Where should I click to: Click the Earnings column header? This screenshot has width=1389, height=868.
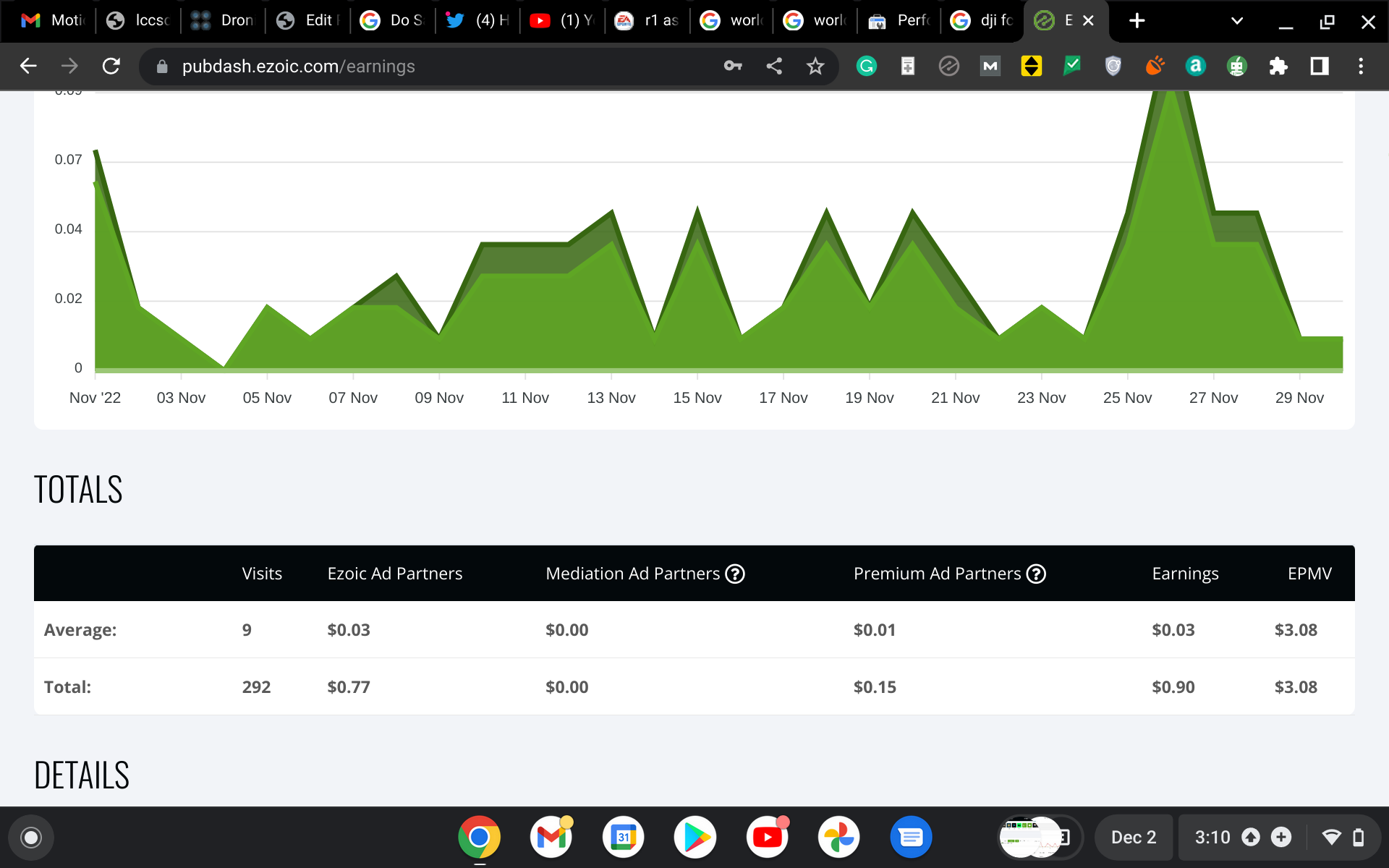point(1185,574)
